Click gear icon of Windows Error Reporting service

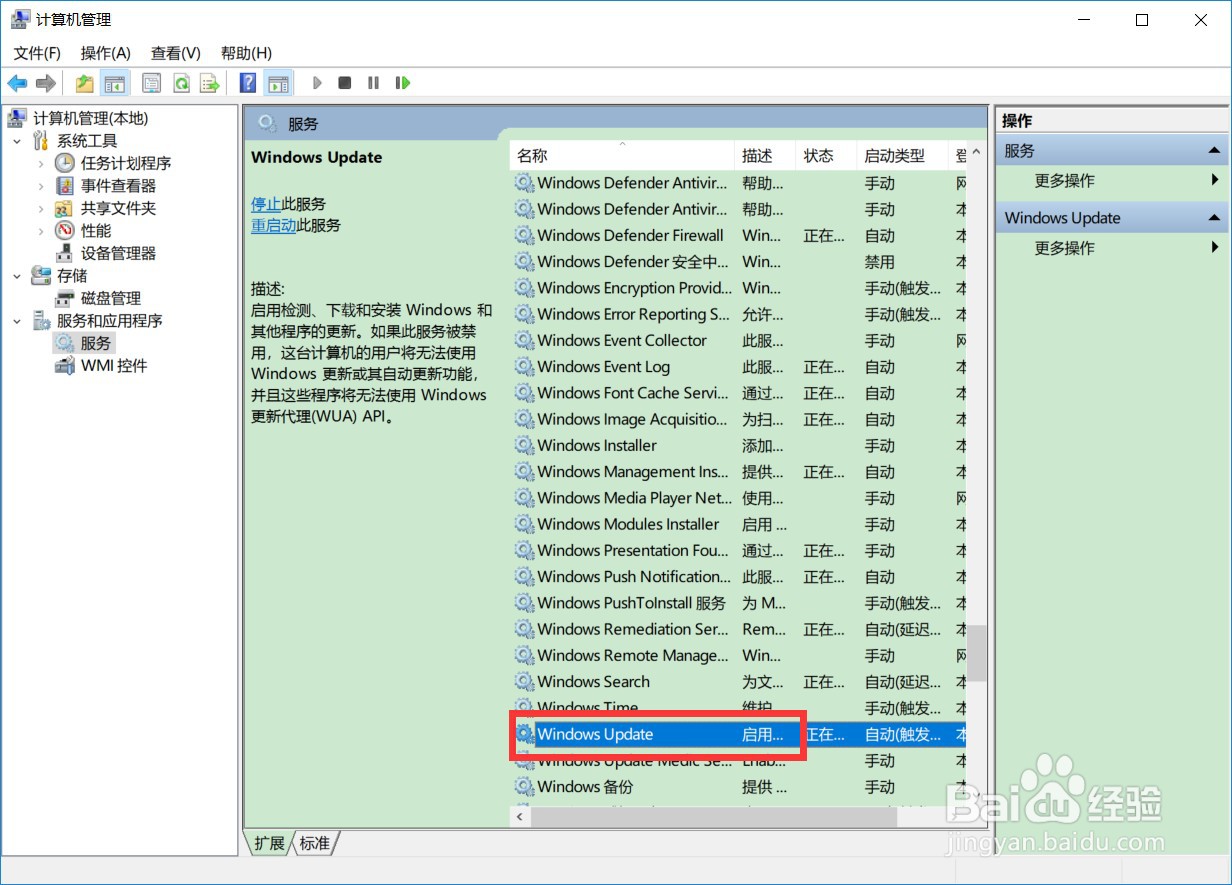pyautogui.click(x=524, y=314)
